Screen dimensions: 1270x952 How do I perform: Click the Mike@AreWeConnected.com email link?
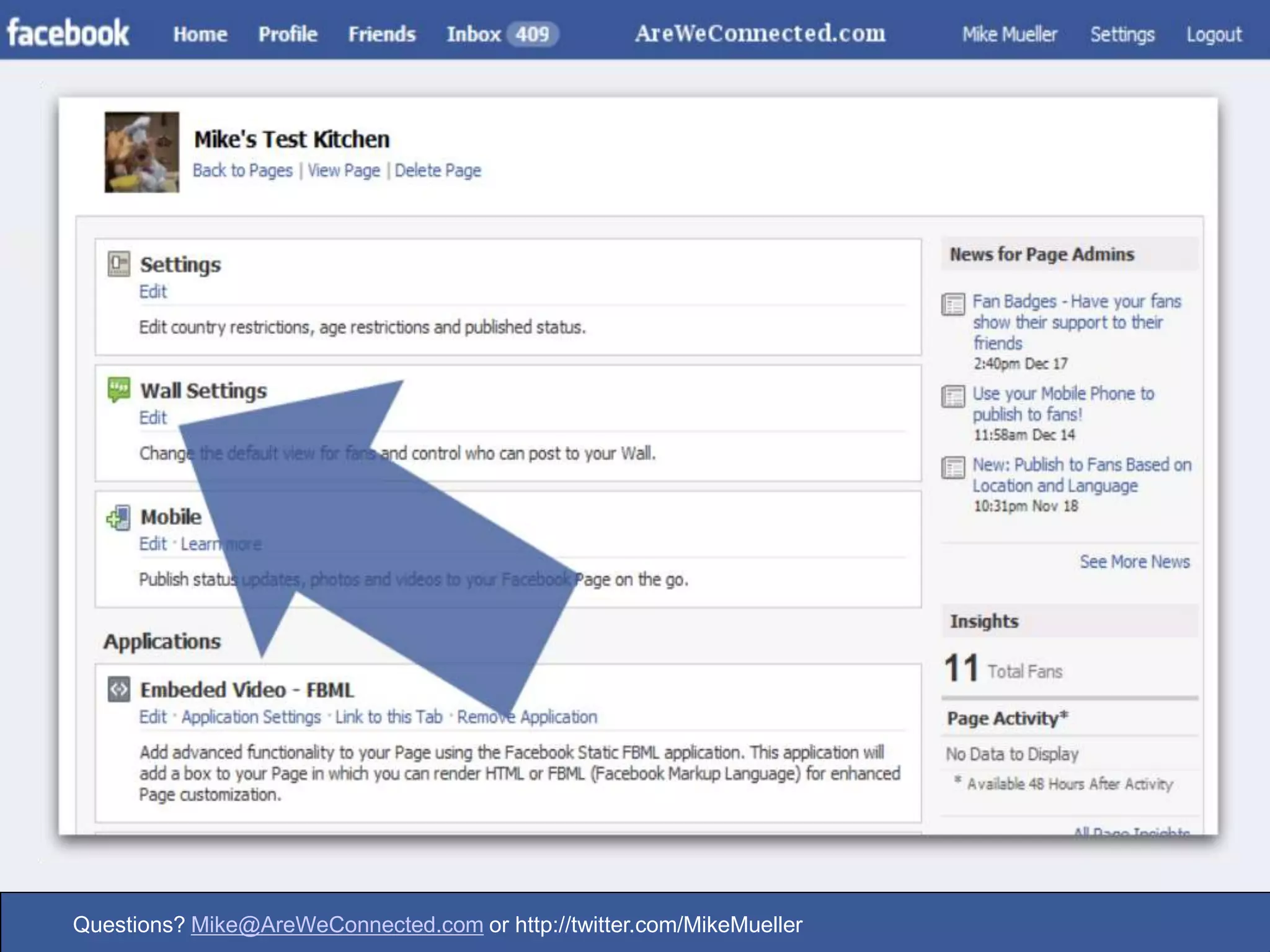point(337,924)
